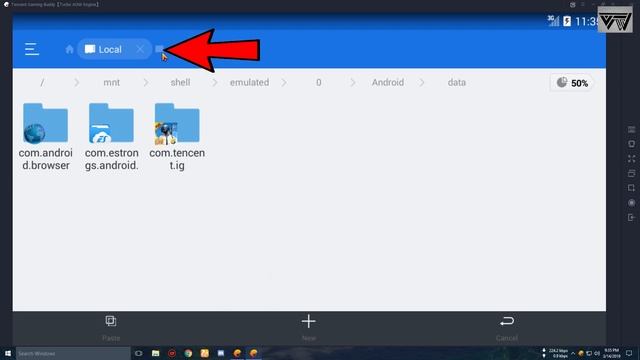640x360 pixels.
Task: Click the emulator sidebar record icon
Action: 631,203
